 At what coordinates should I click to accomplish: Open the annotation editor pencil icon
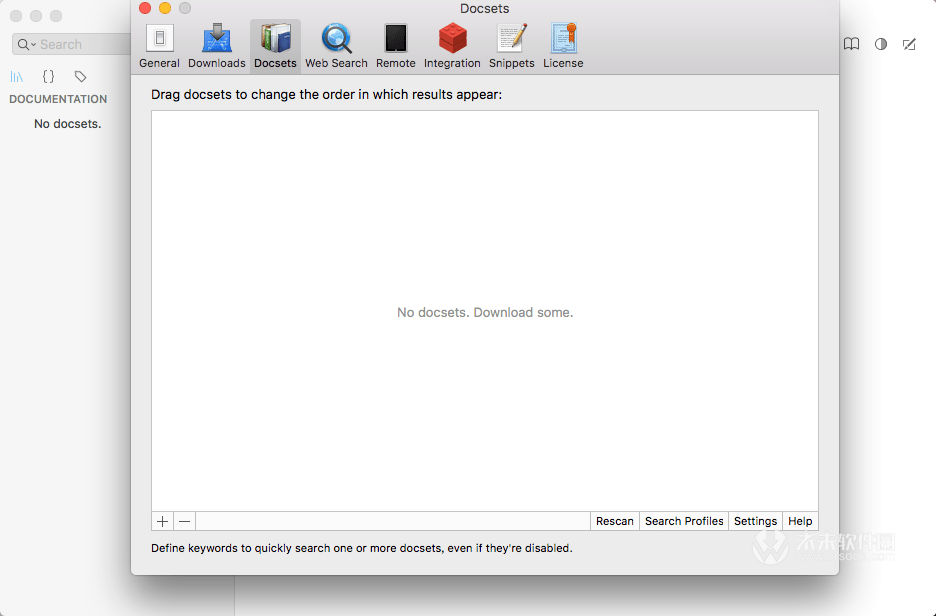[x=909, y=44]
